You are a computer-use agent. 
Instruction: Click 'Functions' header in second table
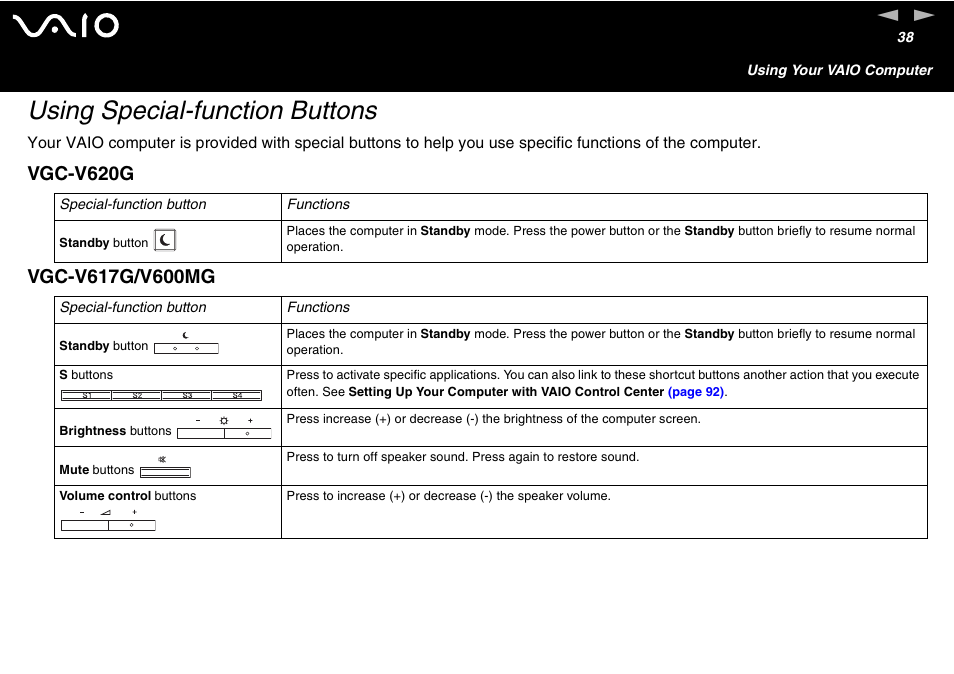[x=318, y=307]
